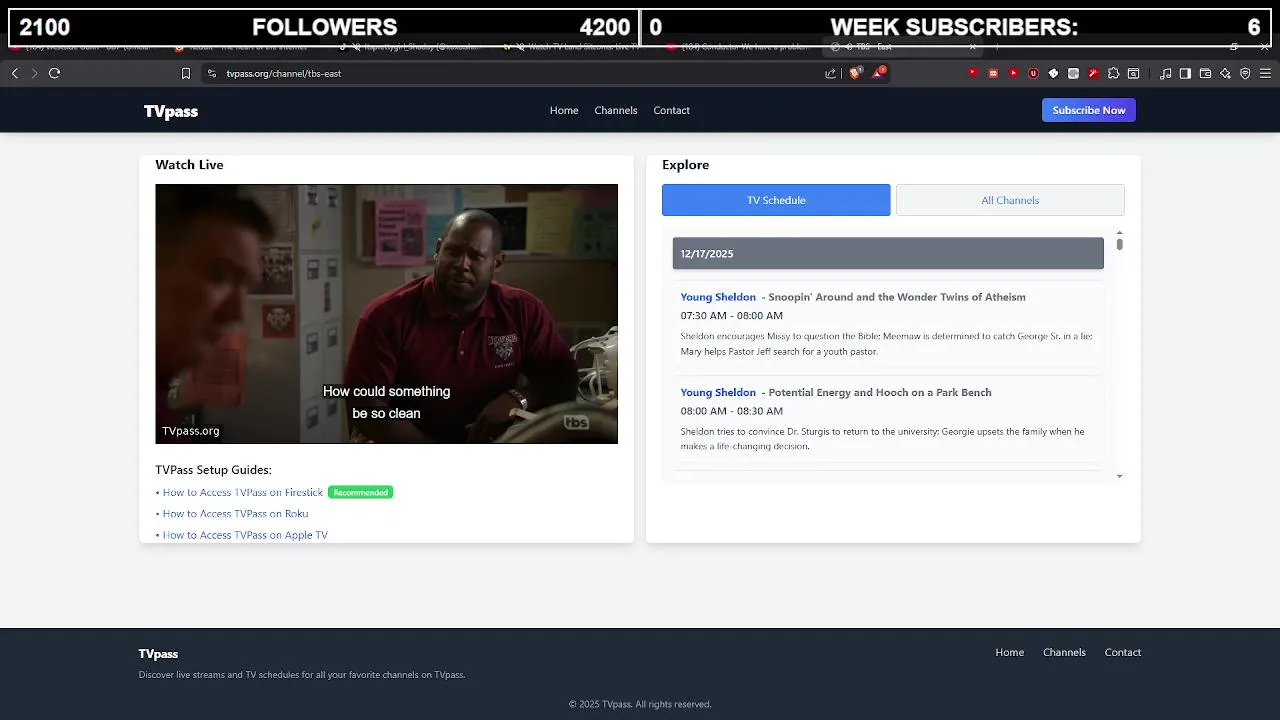Click the live TBS video player
The image size is (1280, 720).
pyautogui.click(x=386, y=313)
